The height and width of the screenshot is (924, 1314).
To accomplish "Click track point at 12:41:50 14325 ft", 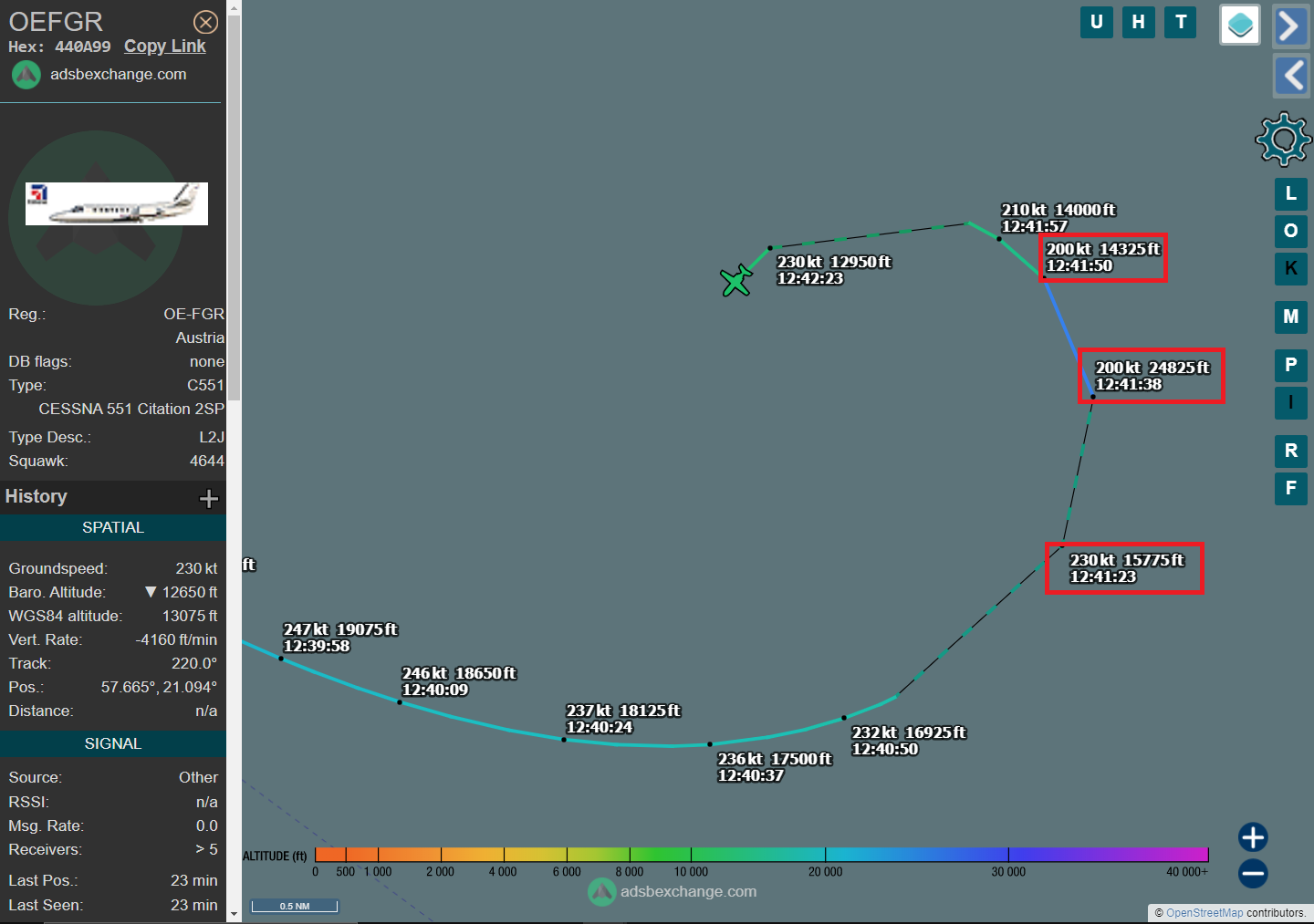I will [x=1045, y=276].
